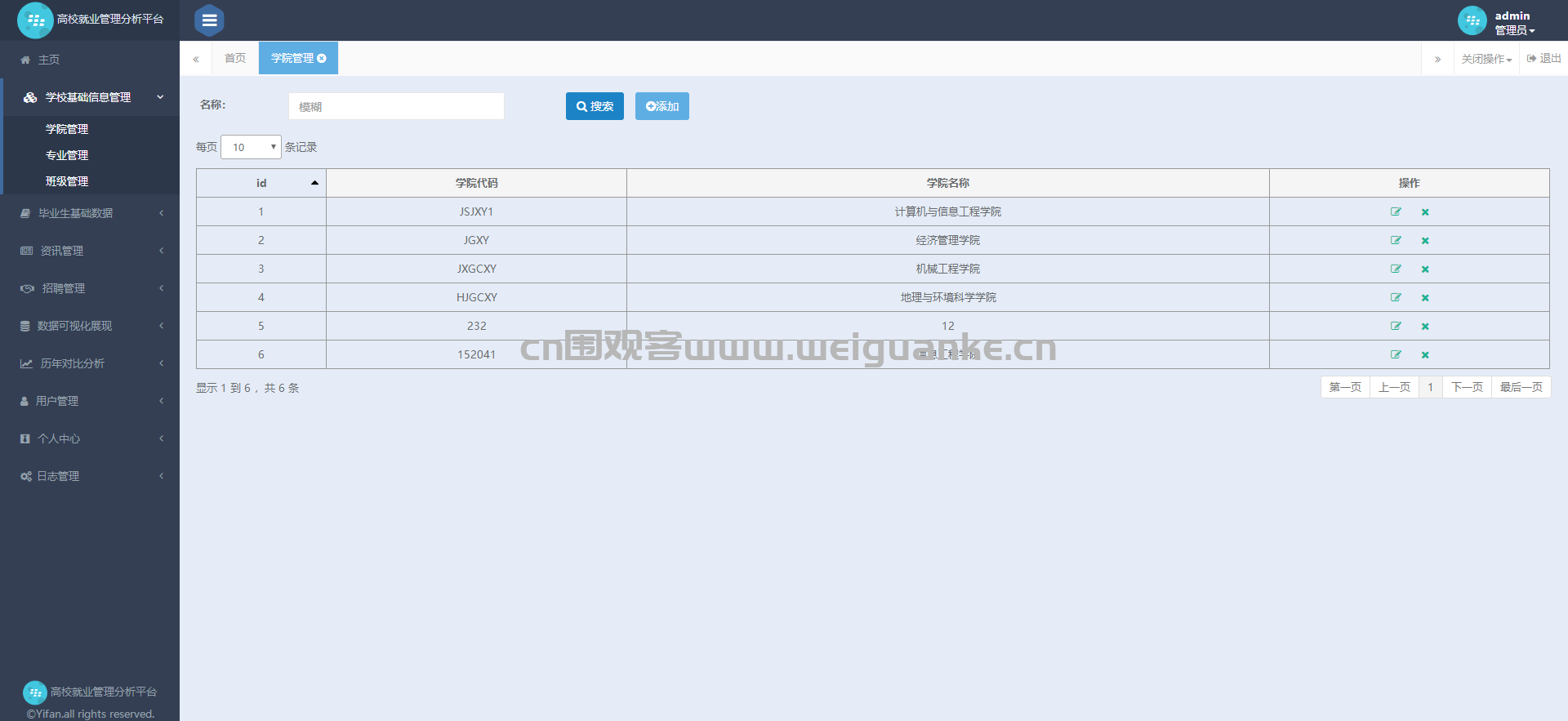Screen dimensions: 1568x721
Task: Expand the 历年对比分析 menu
Action: coord(90,363)
